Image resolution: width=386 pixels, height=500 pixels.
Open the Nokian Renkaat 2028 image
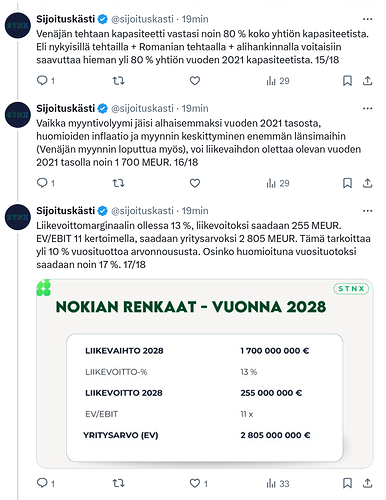coord(205,374)
